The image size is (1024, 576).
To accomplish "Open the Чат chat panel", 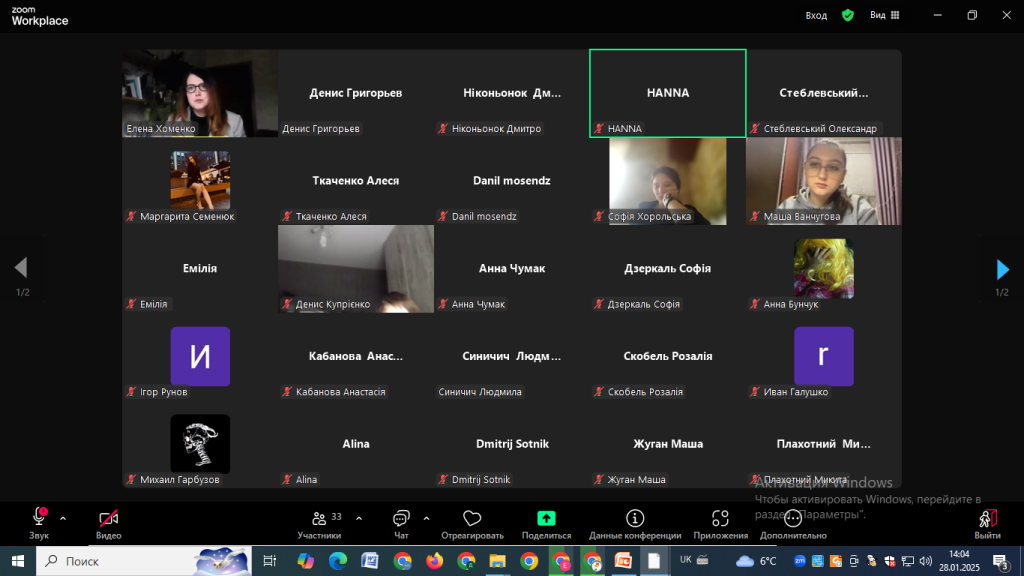I will 401,518.
